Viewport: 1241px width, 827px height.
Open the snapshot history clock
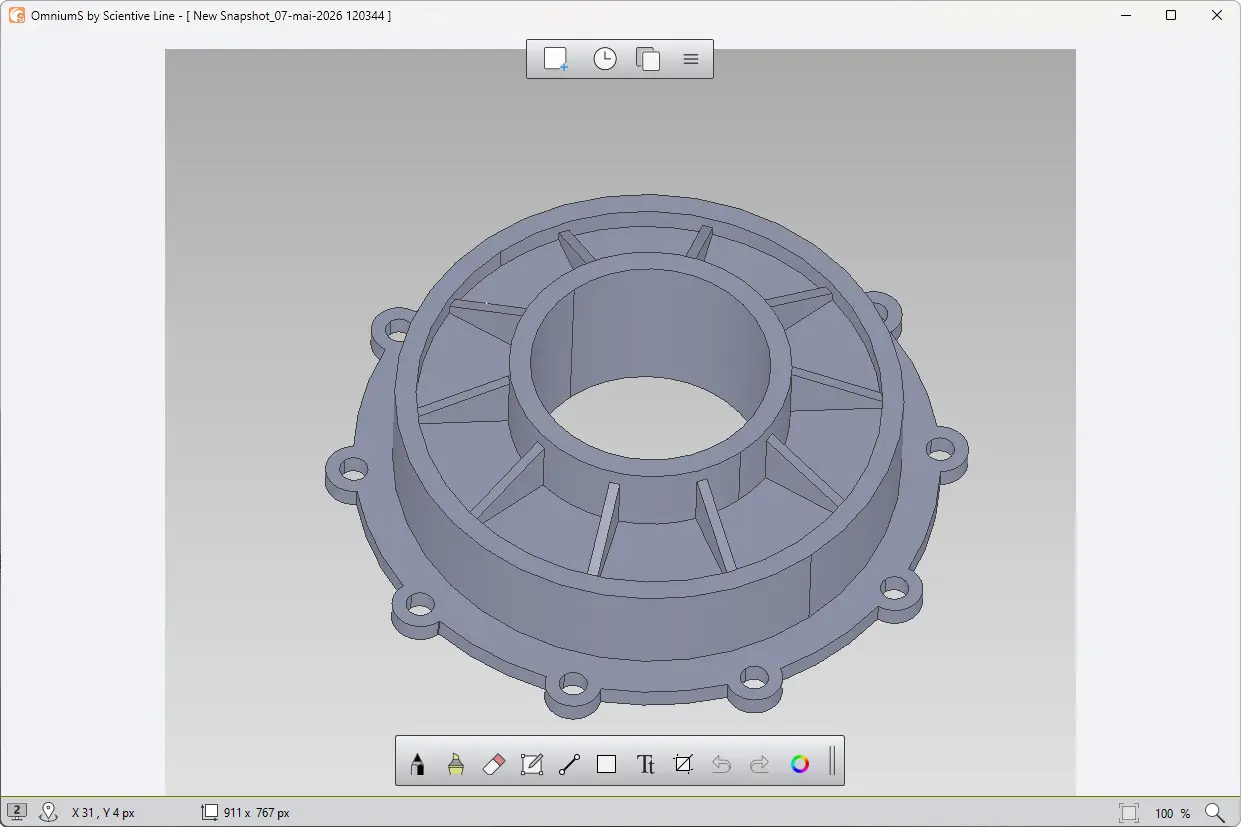pos(605,59)
